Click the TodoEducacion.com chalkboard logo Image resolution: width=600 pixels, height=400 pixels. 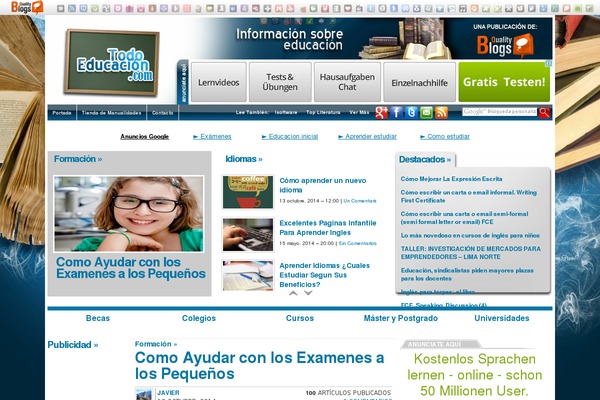point(111,62)
